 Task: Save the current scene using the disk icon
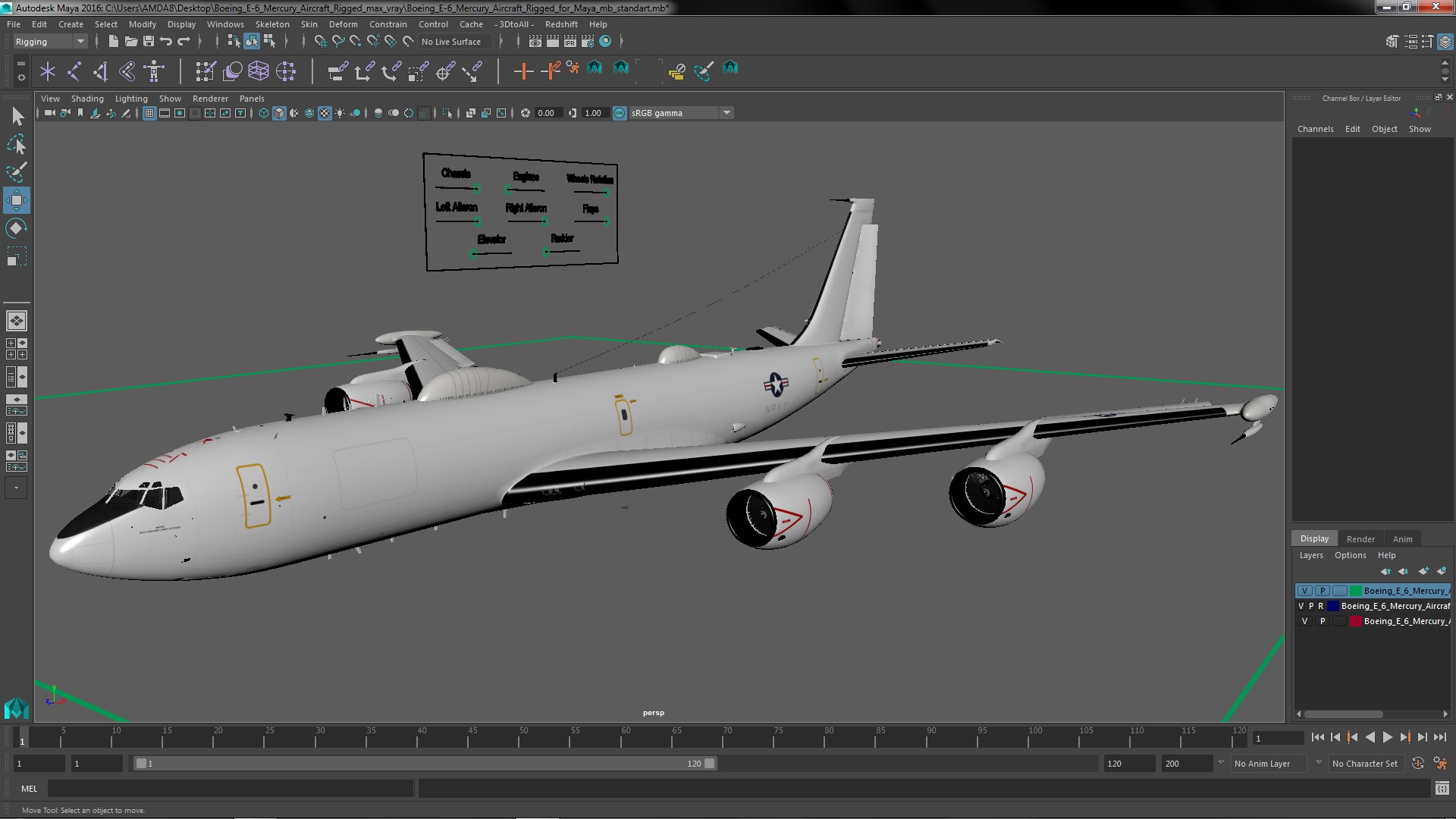[149, 42]
